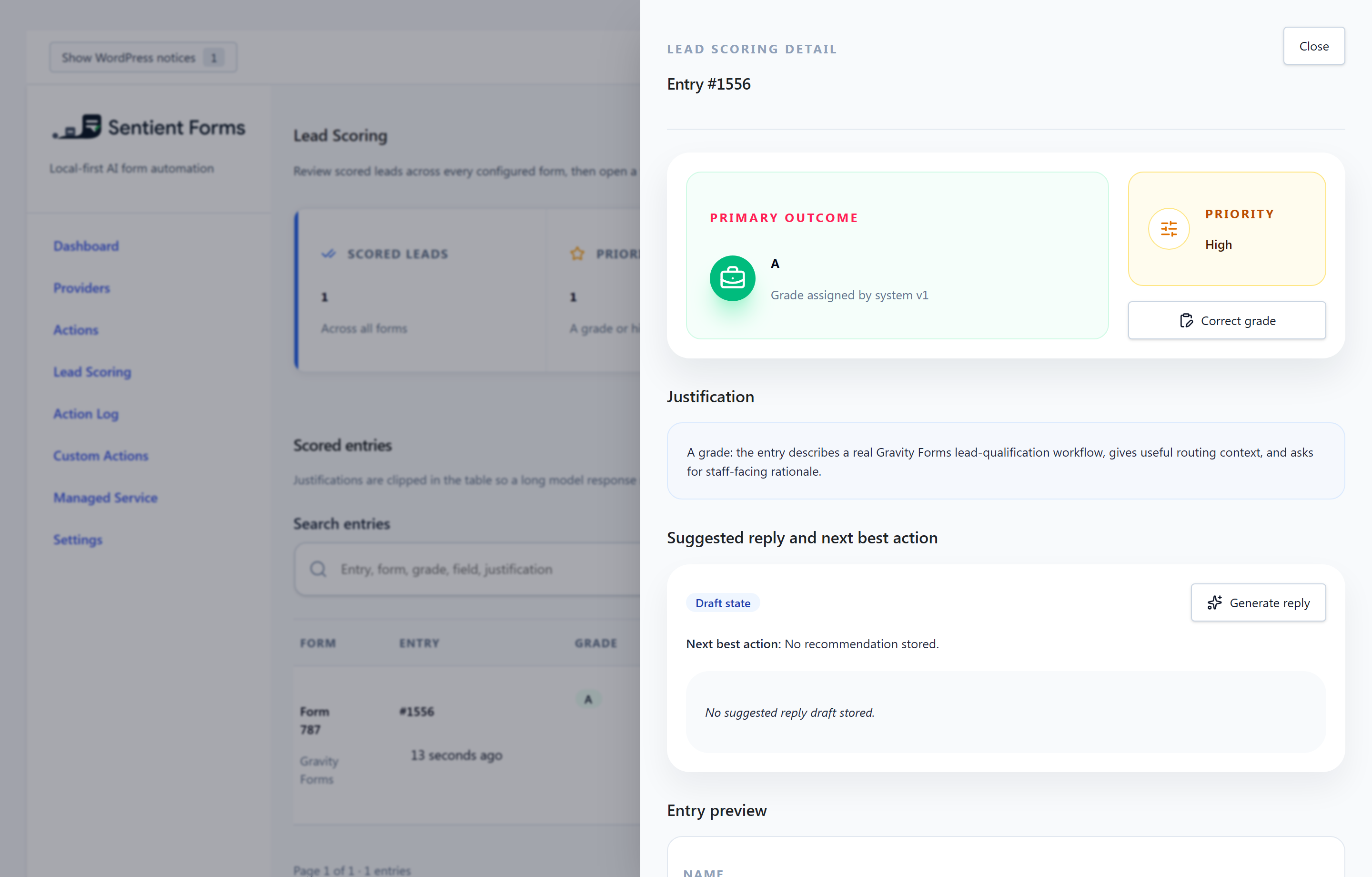Generate a suggested reply
The height and width of the screenshot is (877, 1372).
pyautogui.click(x=1258, y=603)
